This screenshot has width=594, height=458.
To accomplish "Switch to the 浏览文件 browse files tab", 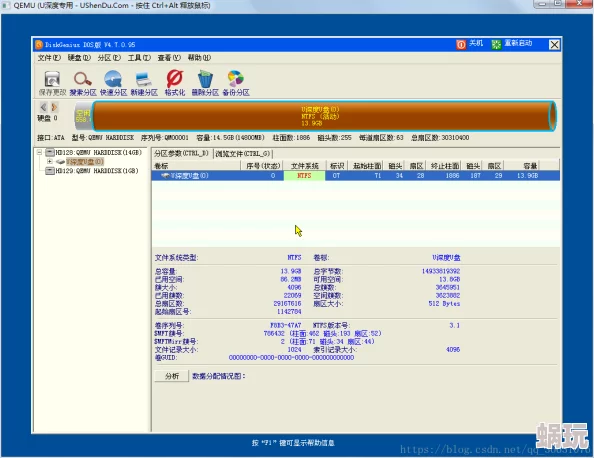I will [242, 154].
